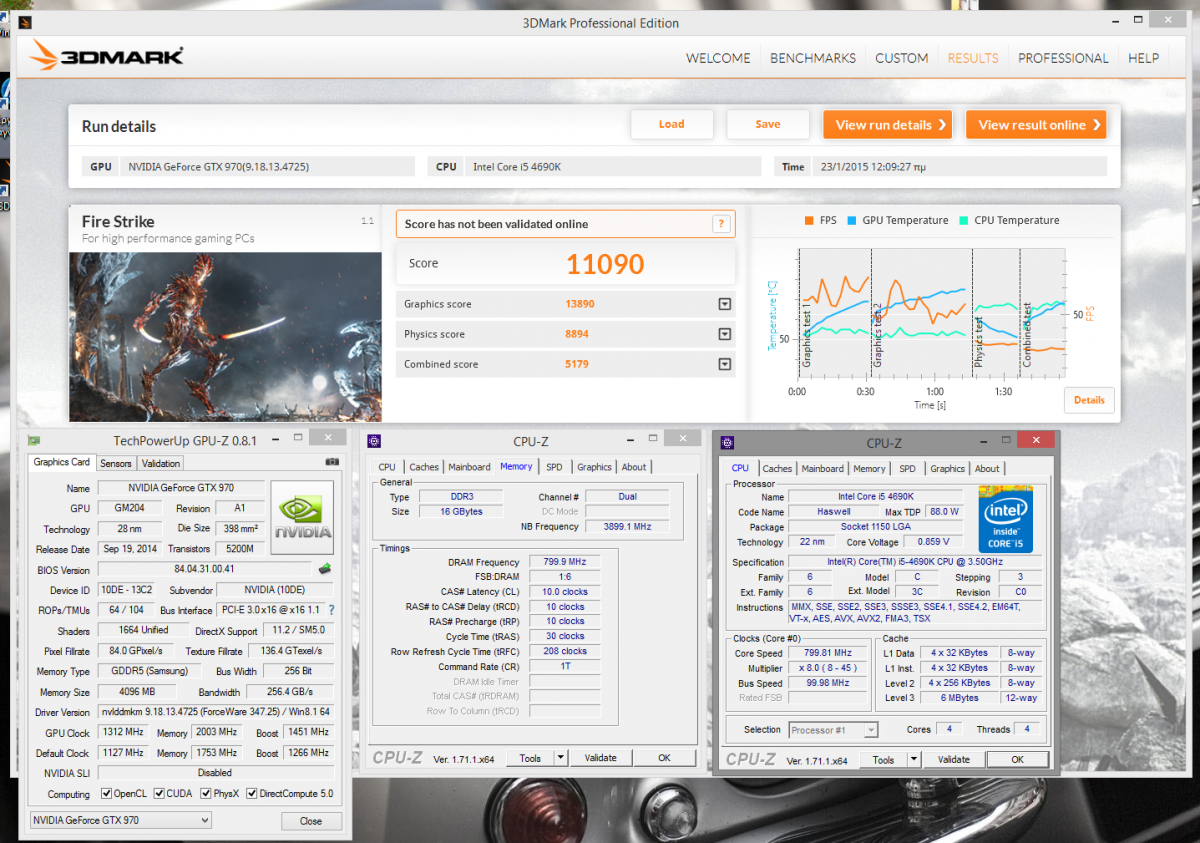This screenshot has height=843, width=1200.
Task: Click the View result online button
Action: point(1036,125)
